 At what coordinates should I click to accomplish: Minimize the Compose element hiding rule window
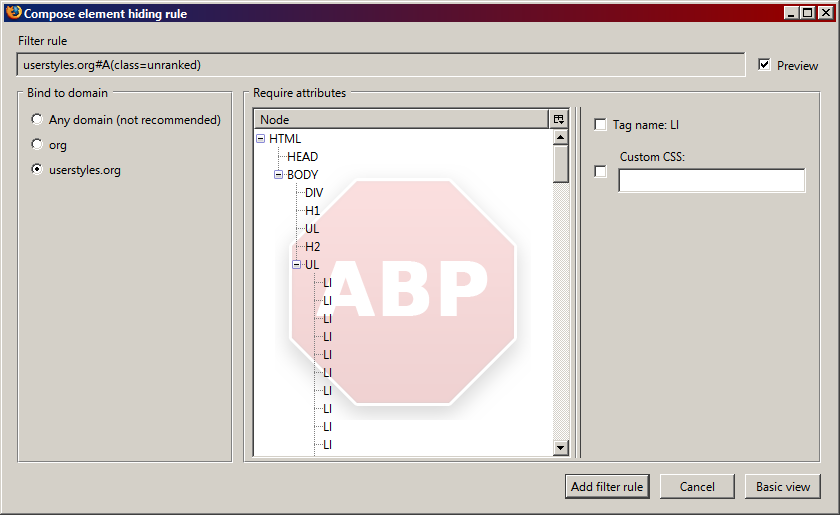tap(791, 12)
